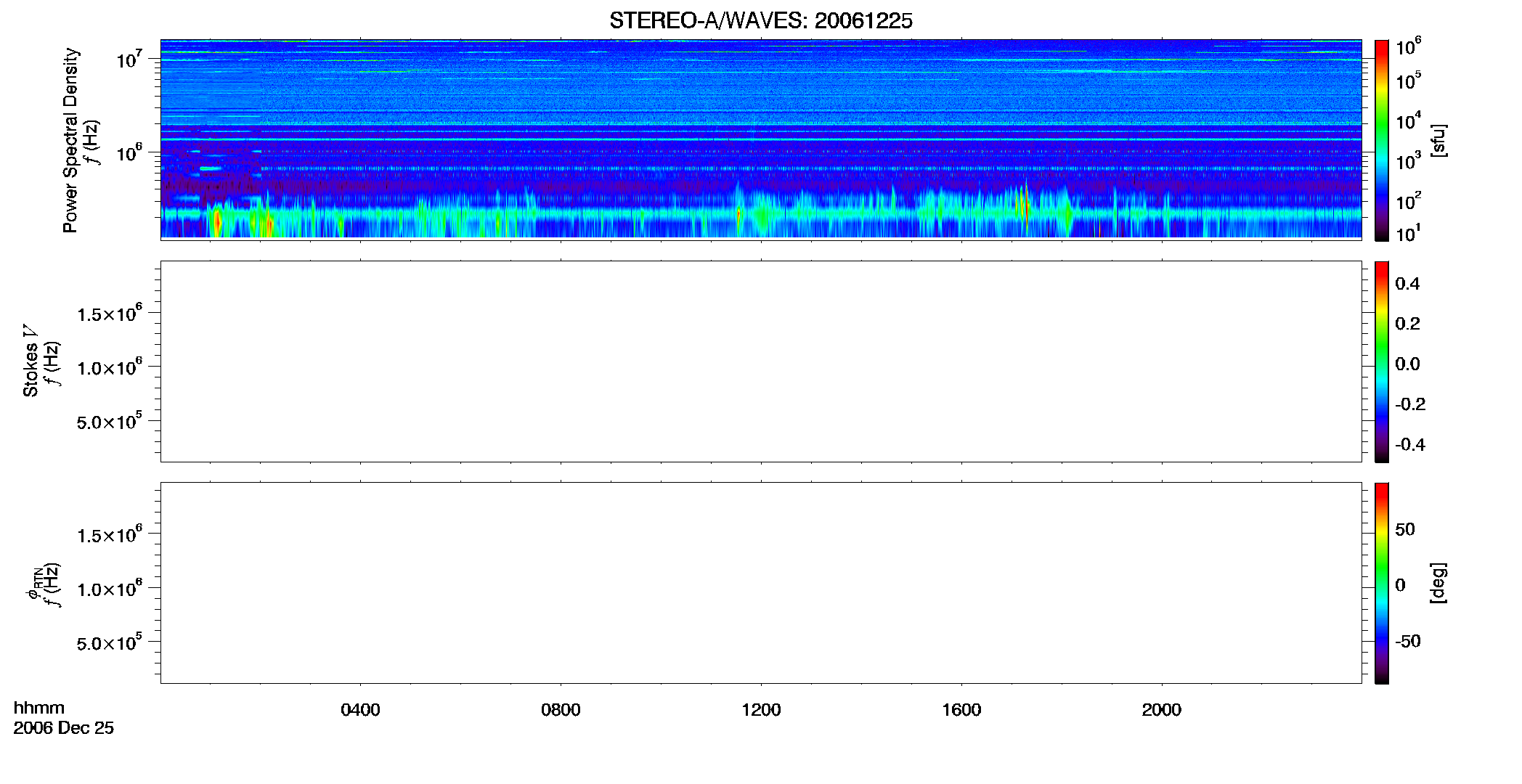Click the sfu intensity colorbar
1522x784 pixels.
click(1382, 140)
